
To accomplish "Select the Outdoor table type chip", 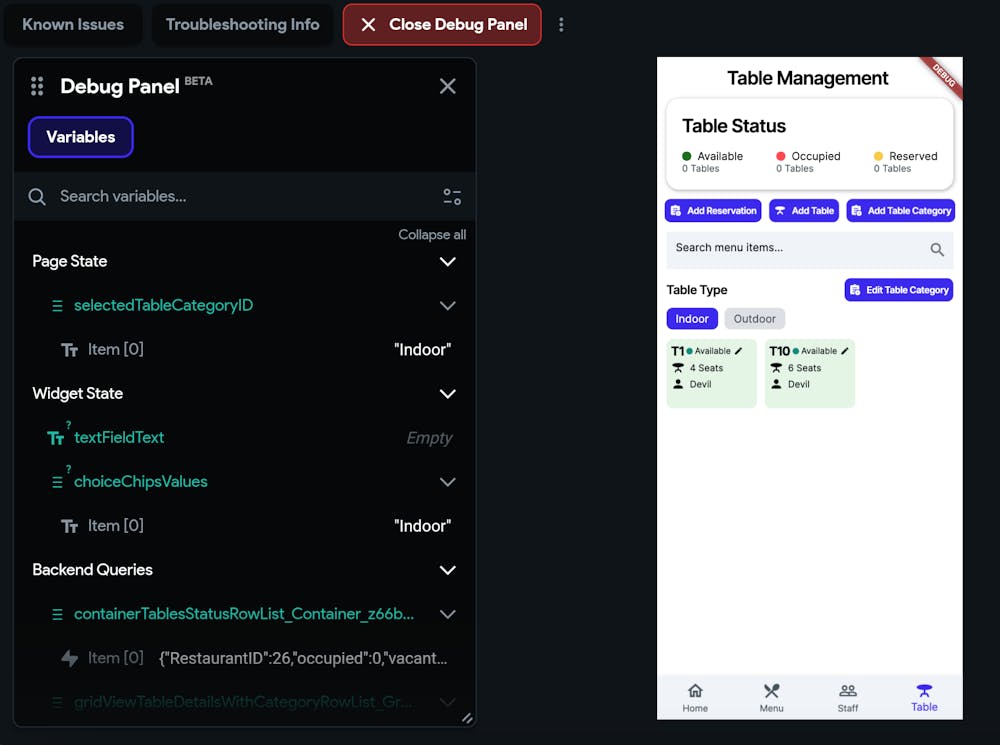I will 755,319.
